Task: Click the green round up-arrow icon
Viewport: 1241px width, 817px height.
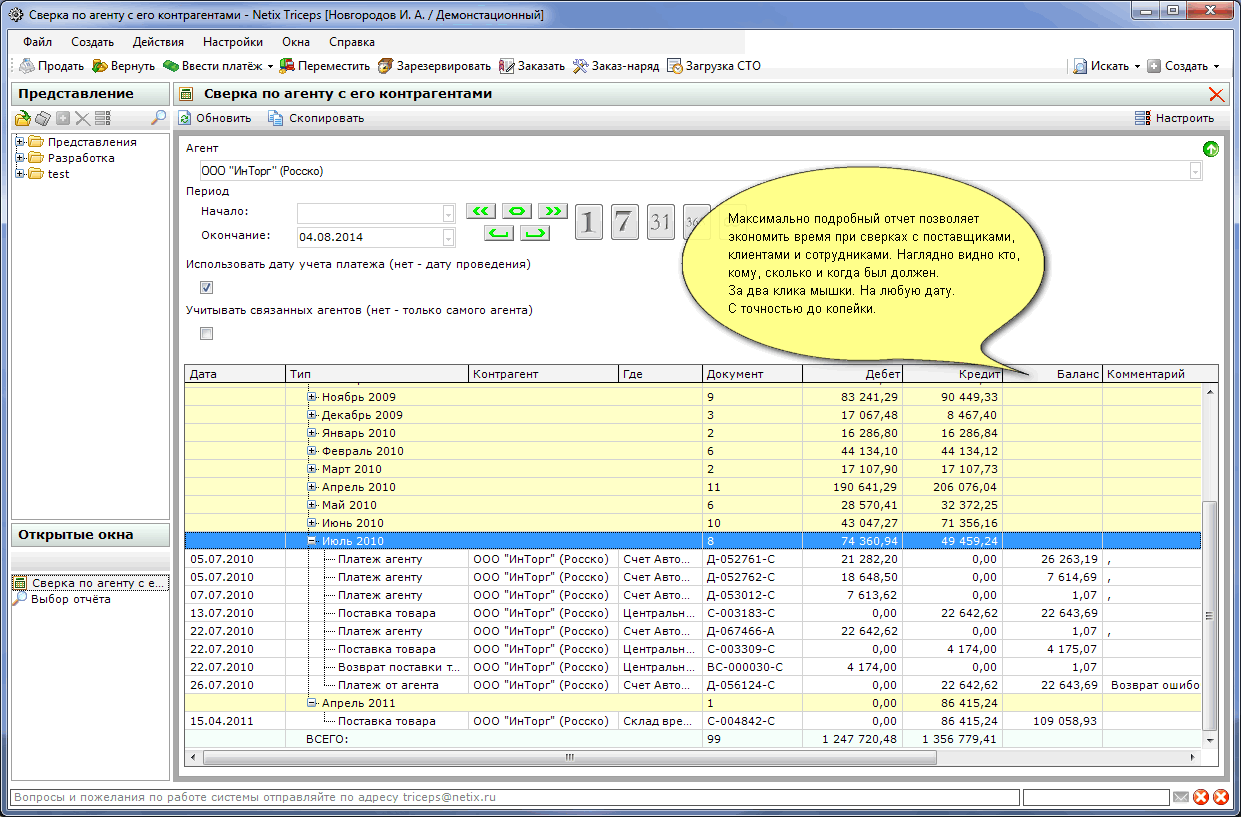Action: click(x=1211, y=149)
